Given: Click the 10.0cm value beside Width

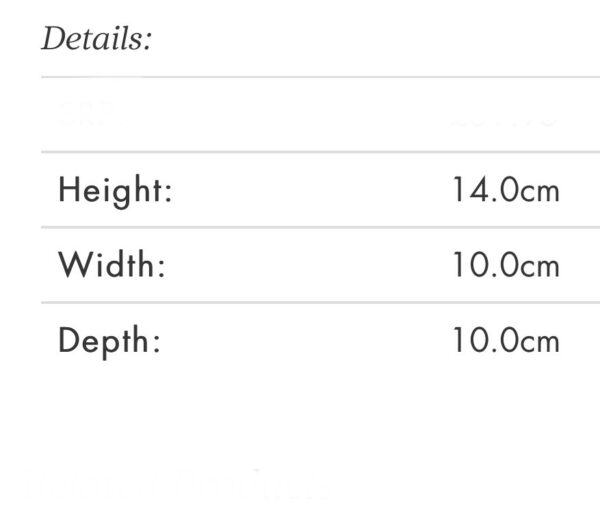Looking at the screenshot, I should pyautogui.click(x=506, y=264).
